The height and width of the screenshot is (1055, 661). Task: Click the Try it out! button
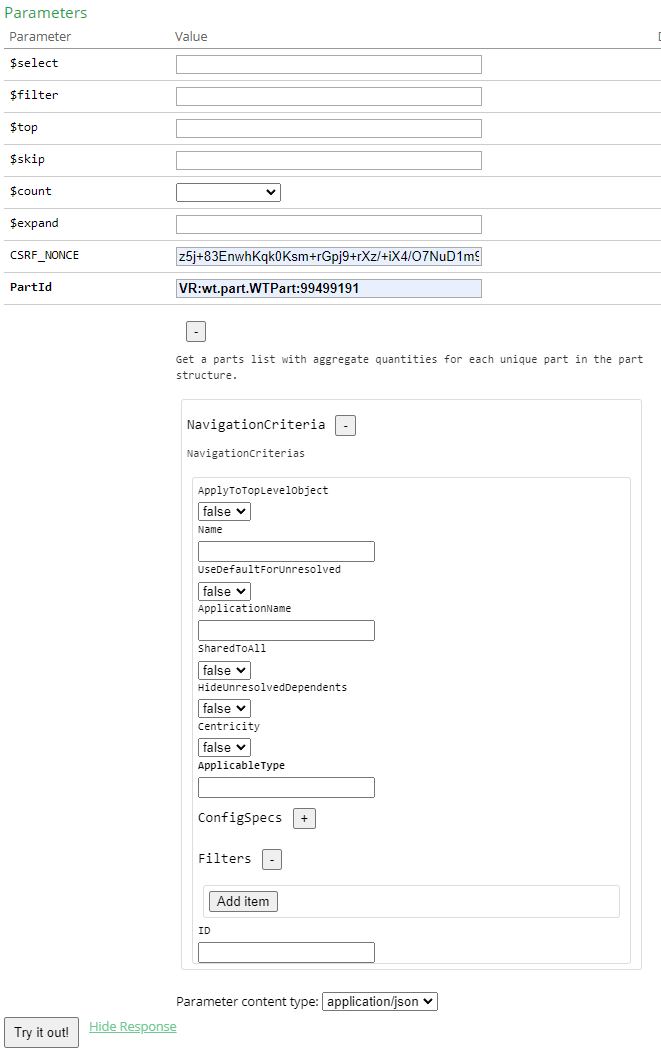(x=41, y=1032)
